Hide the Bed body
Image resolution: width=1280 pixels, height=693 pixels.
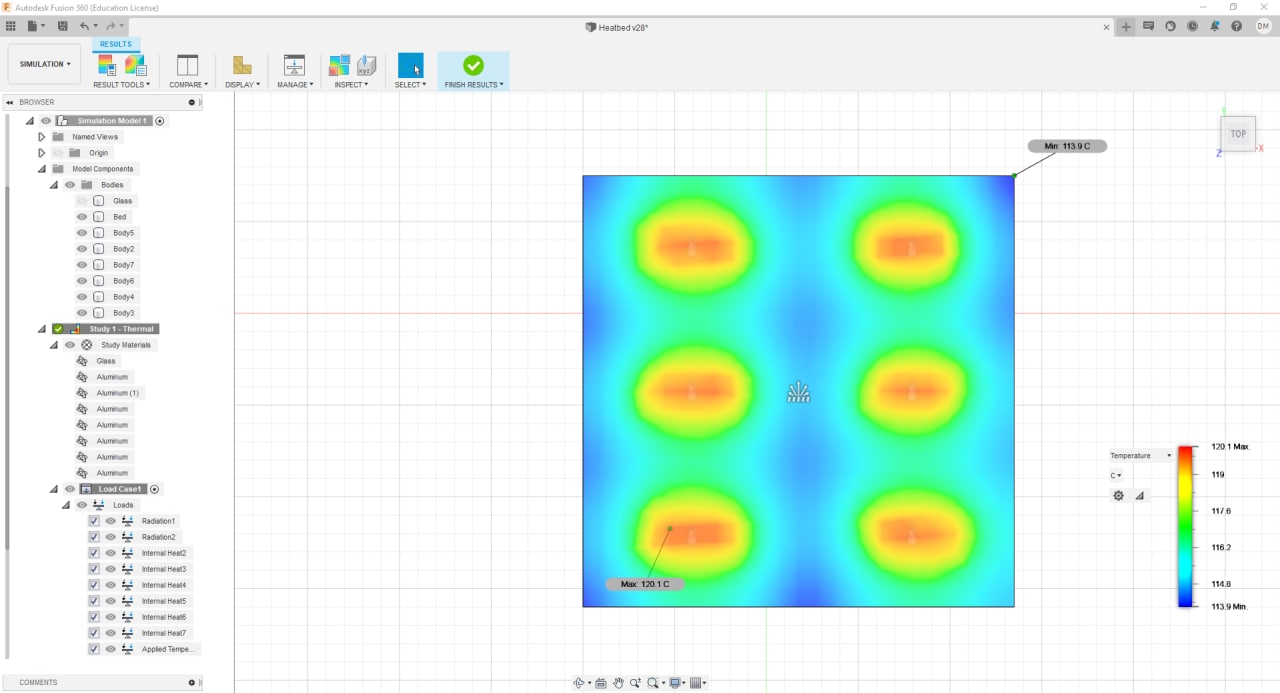[x=82, y=217]
